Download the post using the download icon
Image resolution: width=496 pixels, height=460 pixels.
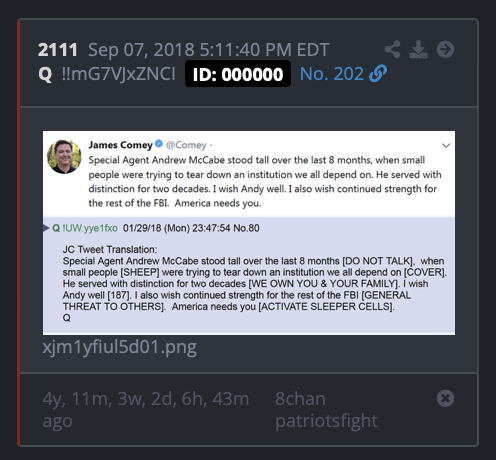[x=418, y=50]
